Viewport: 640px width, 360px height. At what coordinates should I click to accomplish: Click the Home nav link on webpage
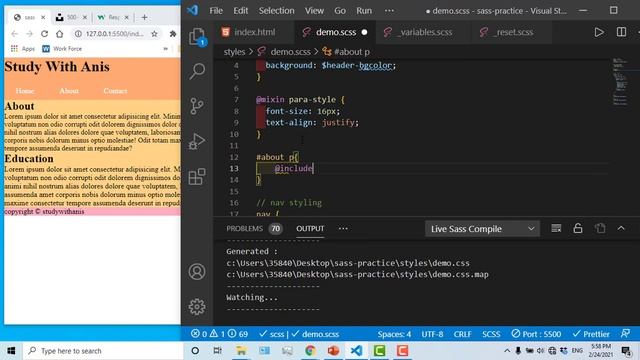point(25,91)
